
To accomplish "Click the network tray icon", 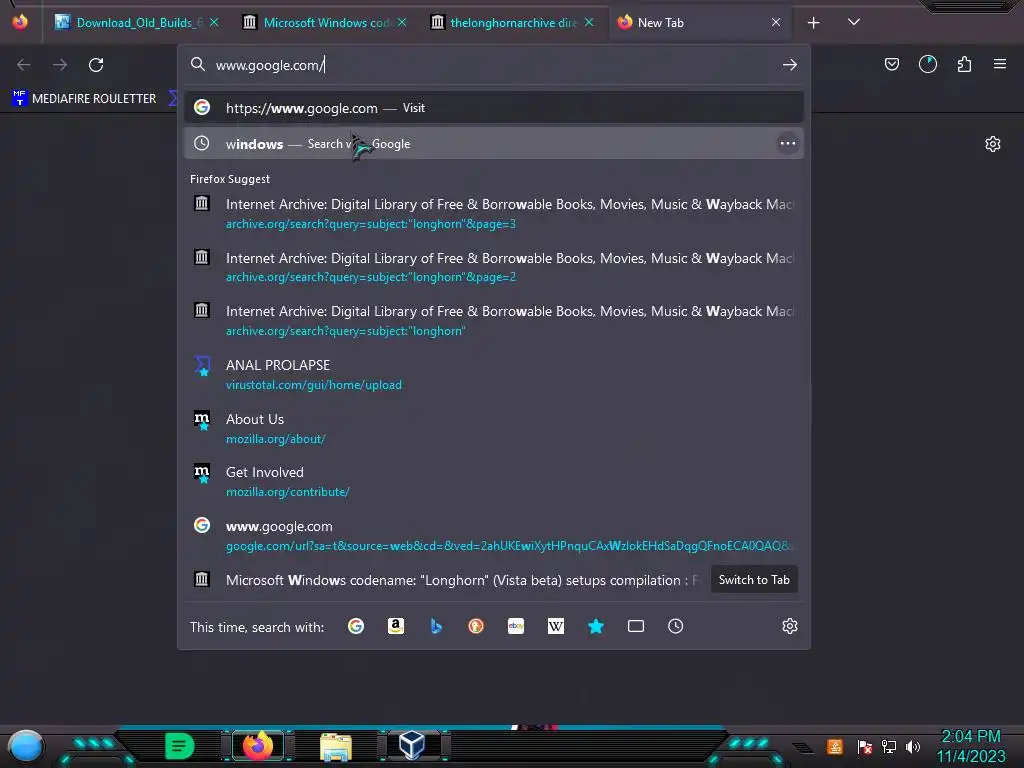I will [x=889, y=746].
